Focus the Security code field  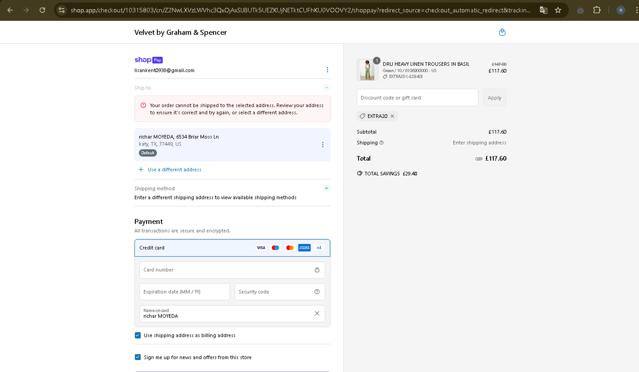tap(280, 292)
